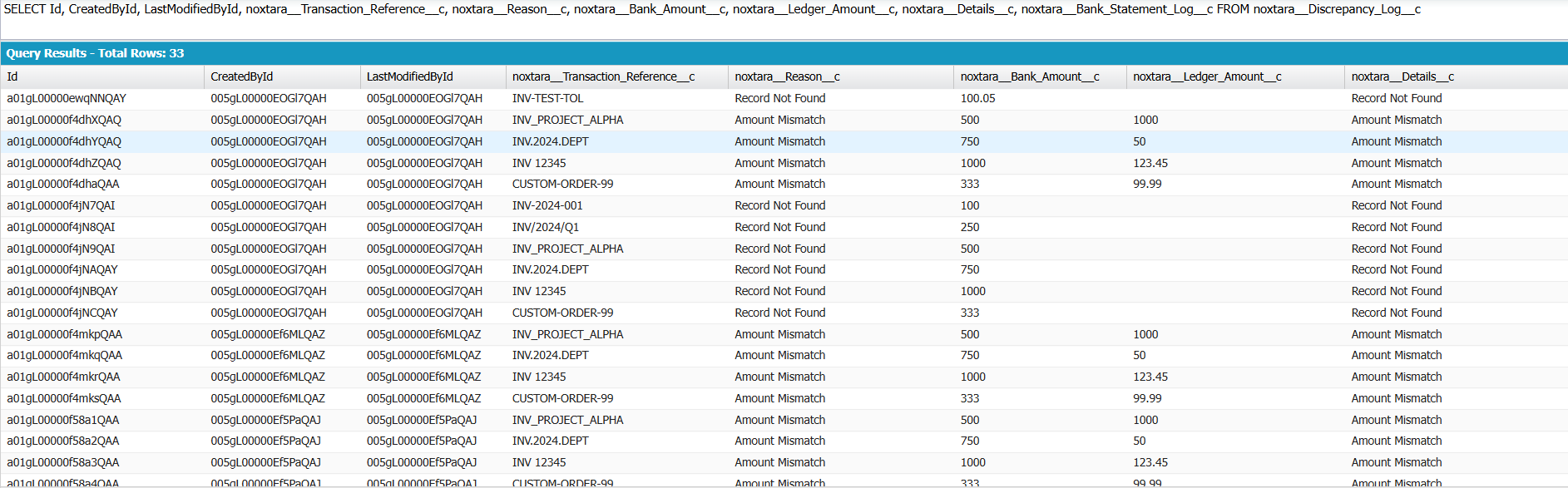
Task: Select record Id a01gL00000f4dhaQAA
Action: tap(63, 184)
